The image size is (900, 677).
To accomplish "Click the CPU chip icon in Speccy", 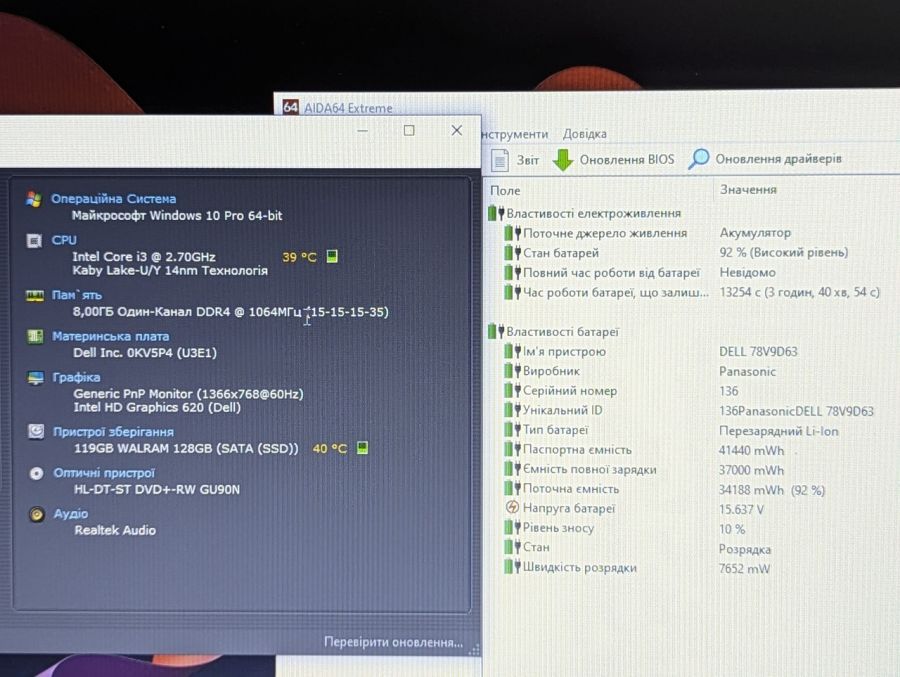I will [x=34, y=241].
